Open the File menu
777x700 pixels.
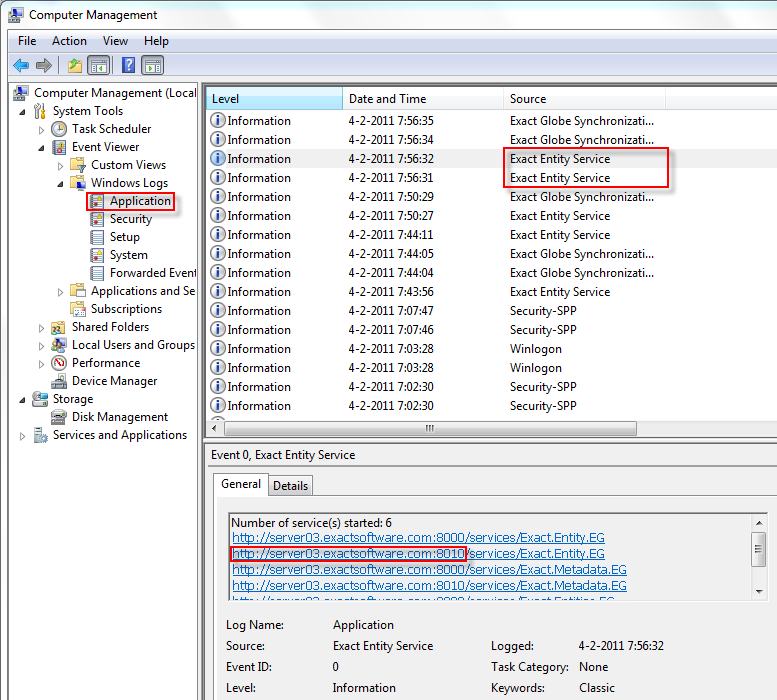point(27,41)
